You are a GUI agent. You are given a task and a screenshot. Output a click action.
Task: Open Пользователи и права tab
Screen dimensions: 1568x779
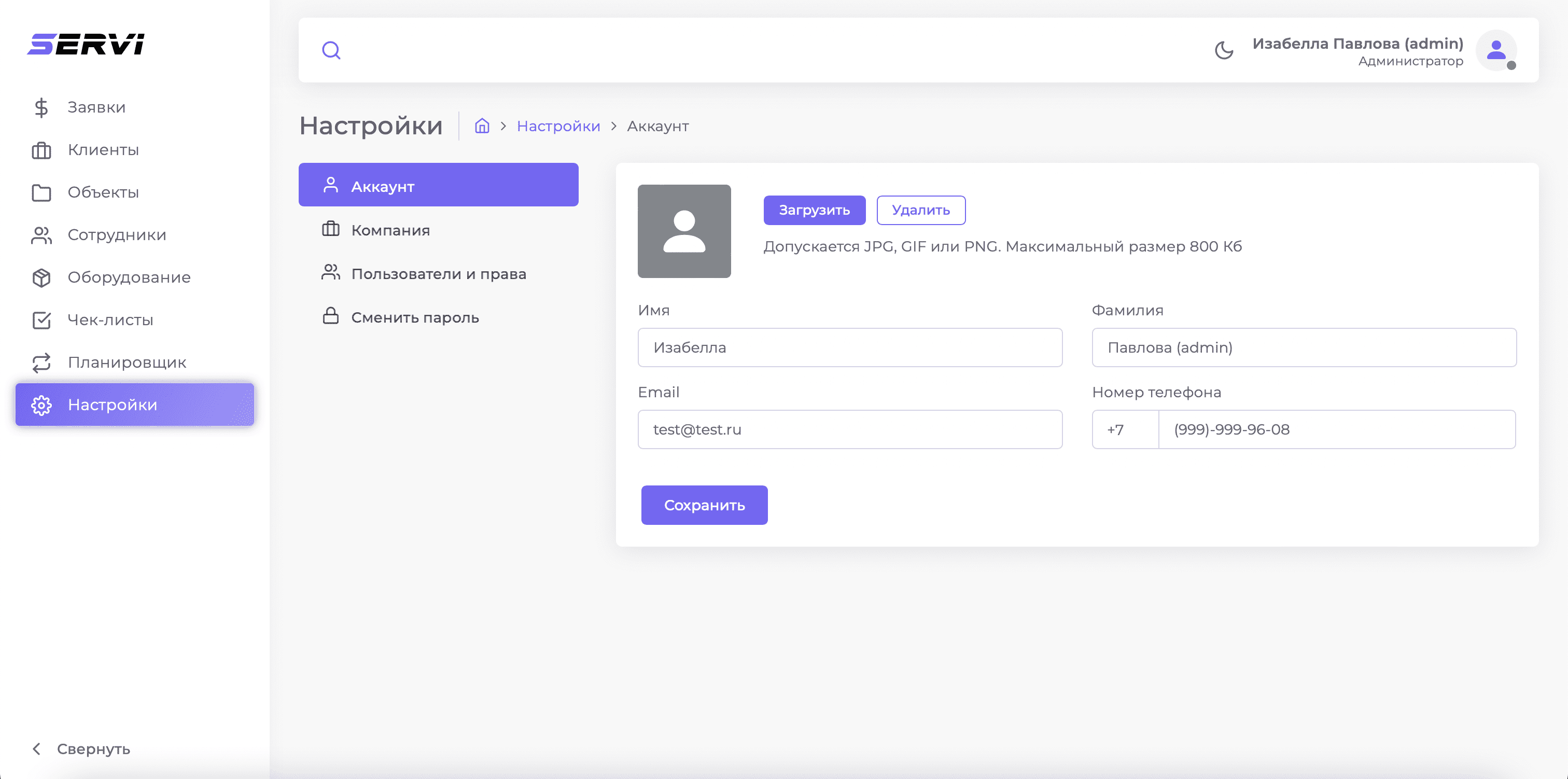pyautogui.click(x=438, y=274)
